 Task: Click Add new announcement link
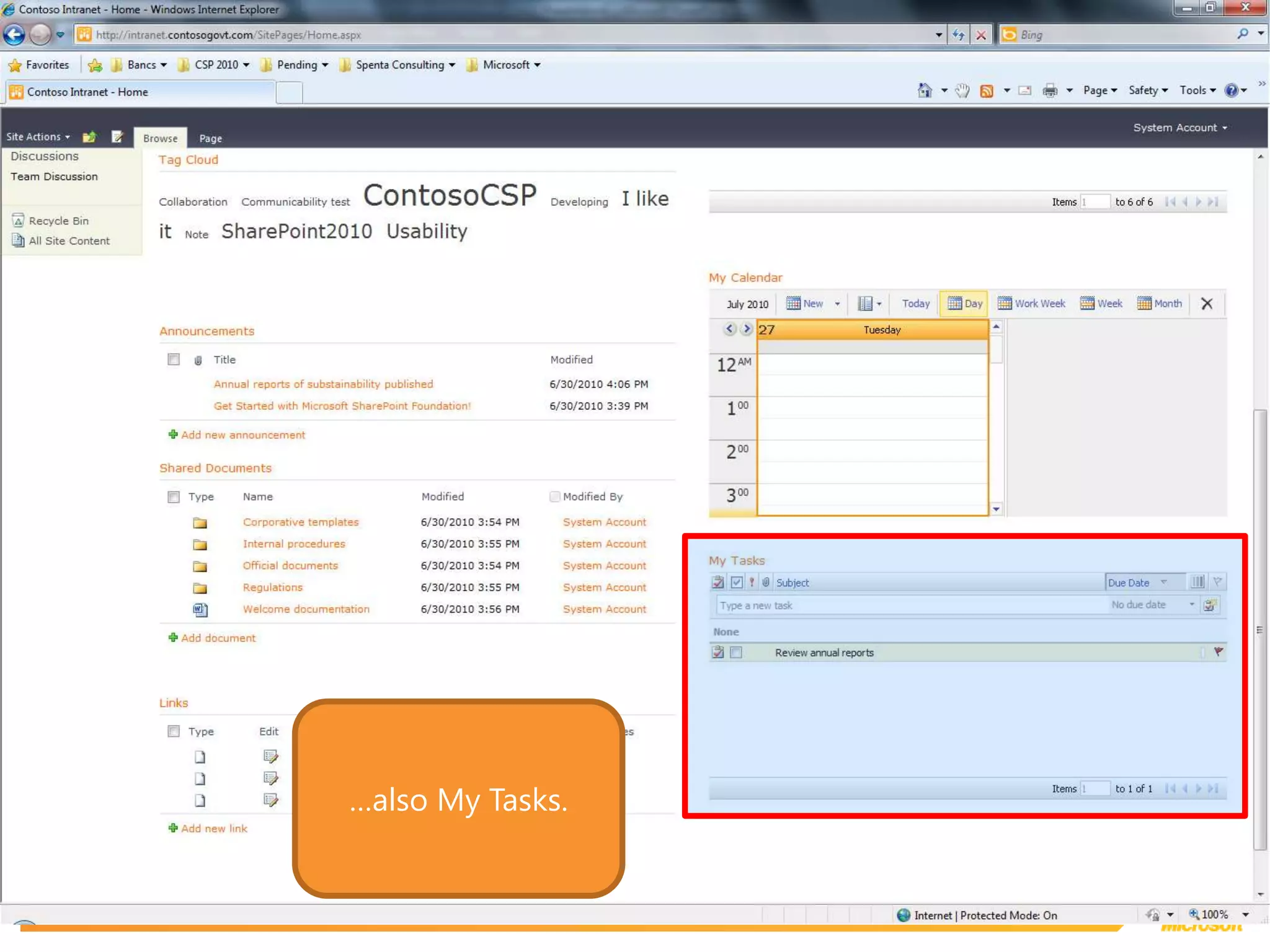[x=242, y=435]
